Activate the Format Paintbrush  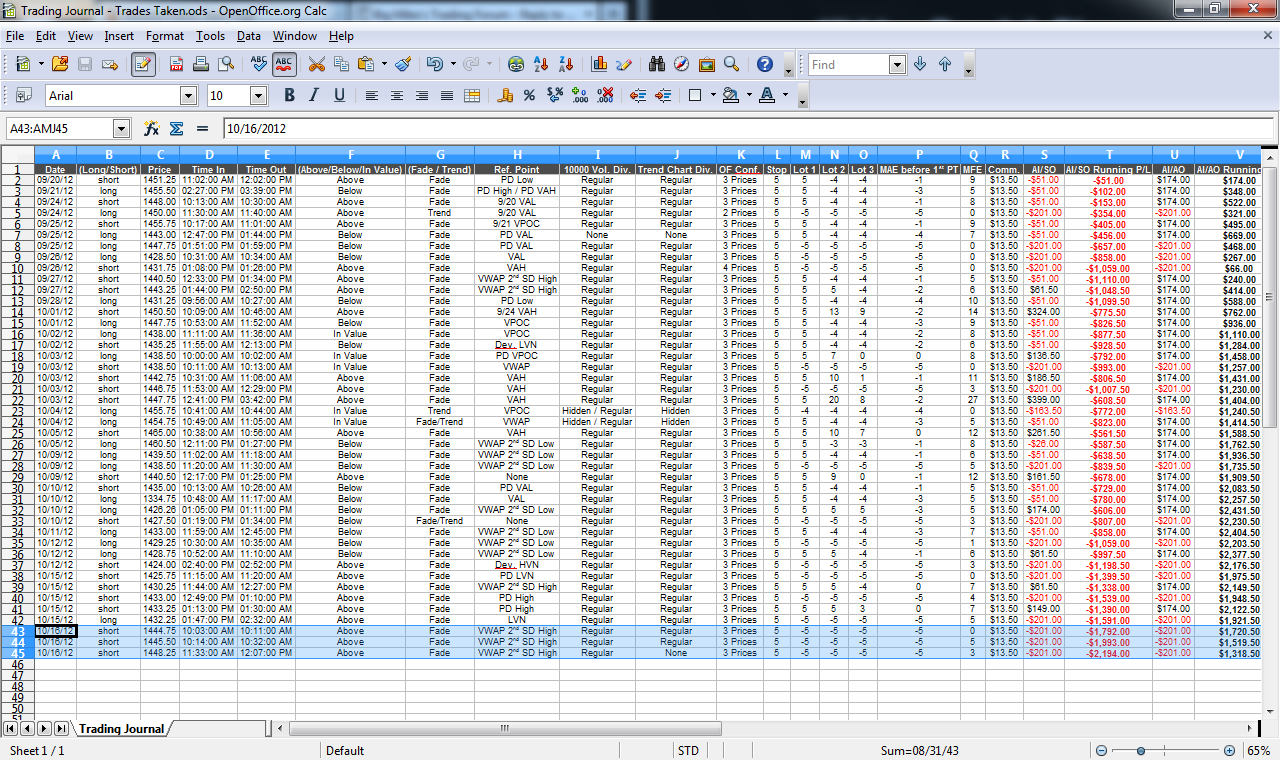pyautogui.click(x=403, y=65)
